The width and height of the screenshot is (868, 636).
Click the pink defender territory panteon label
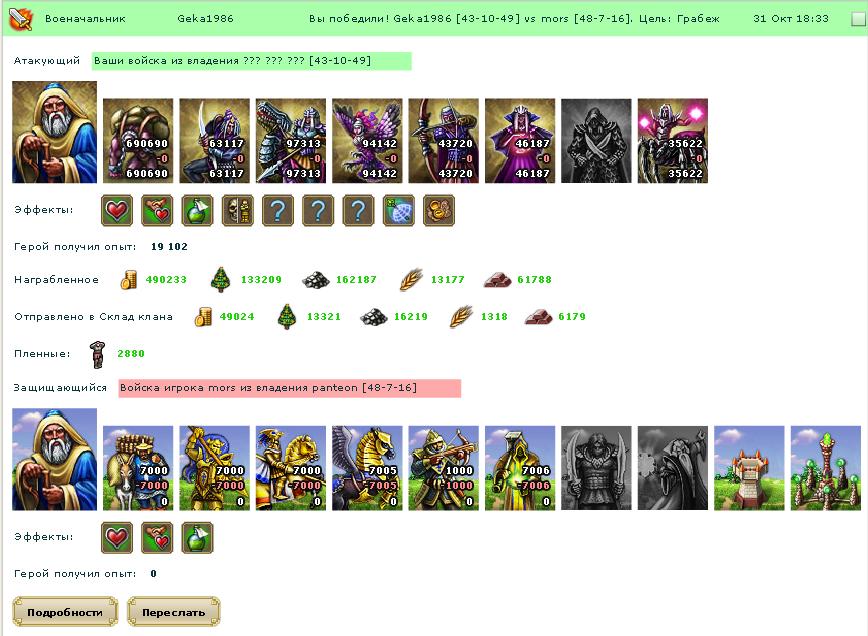pos(290,388)
